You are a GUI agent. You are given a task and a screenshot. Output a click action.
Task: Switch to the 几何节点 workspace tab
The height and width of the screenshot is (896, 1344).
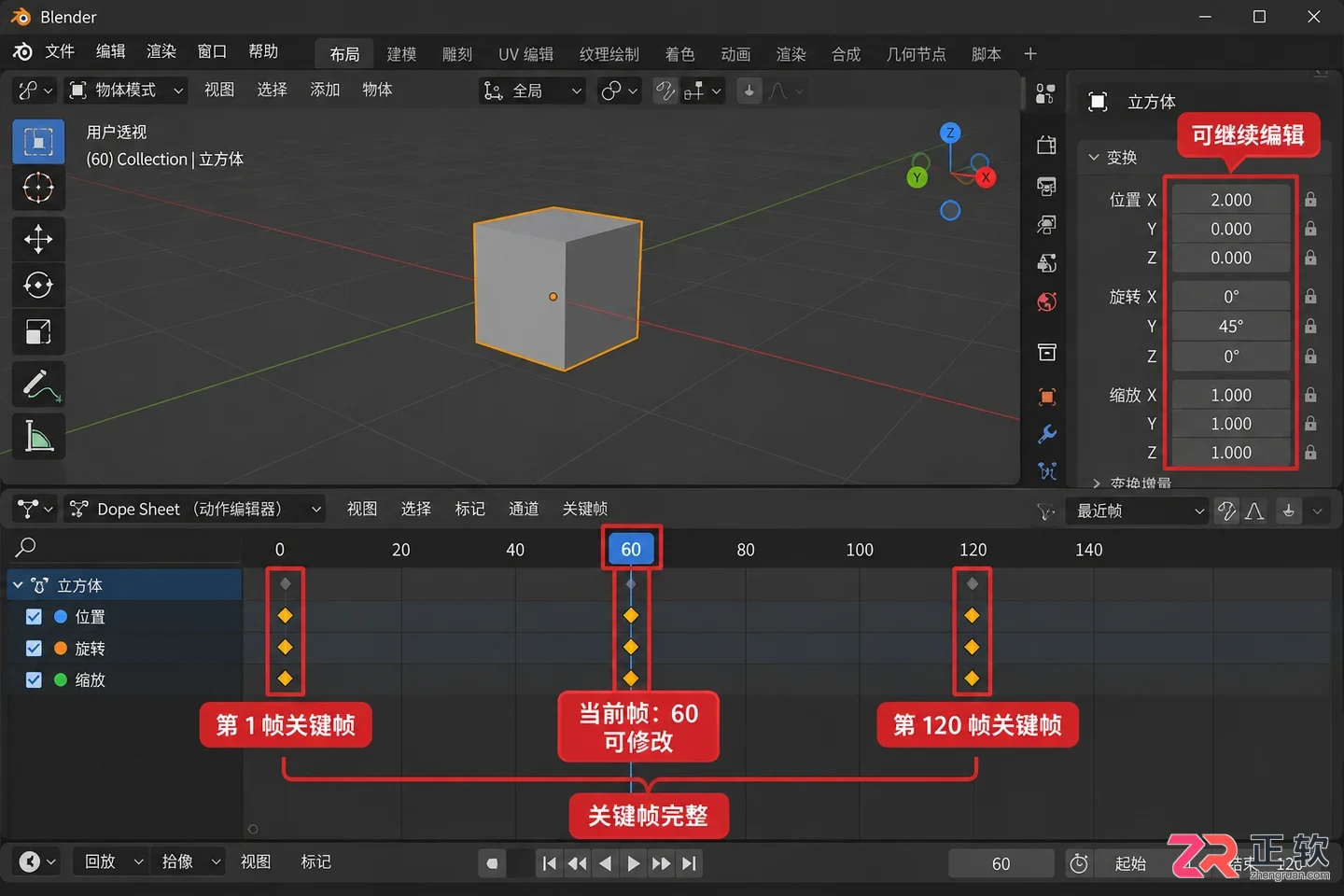click(x=916, y=54)
